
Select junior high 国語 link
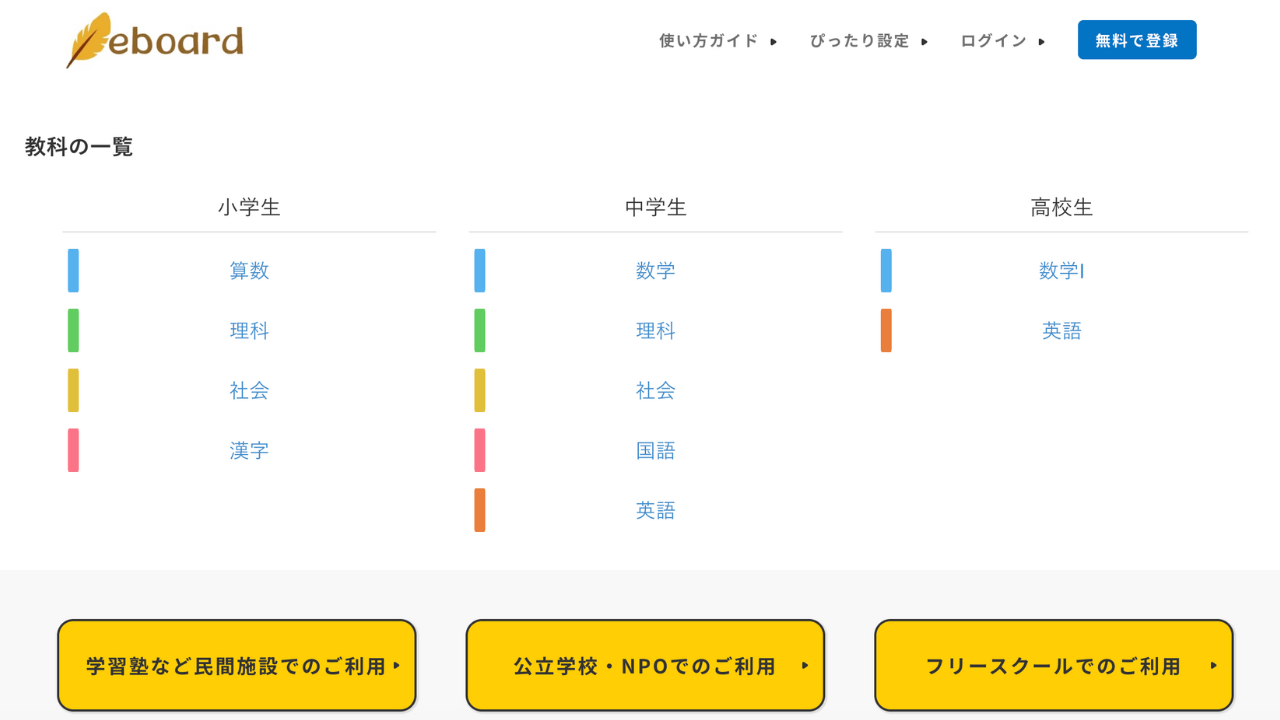tap(656, 451)
